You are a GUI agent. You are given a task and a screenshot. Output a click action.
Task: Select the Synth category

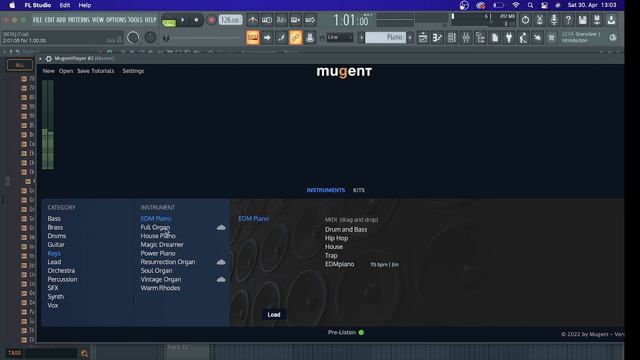click(56, 297)
